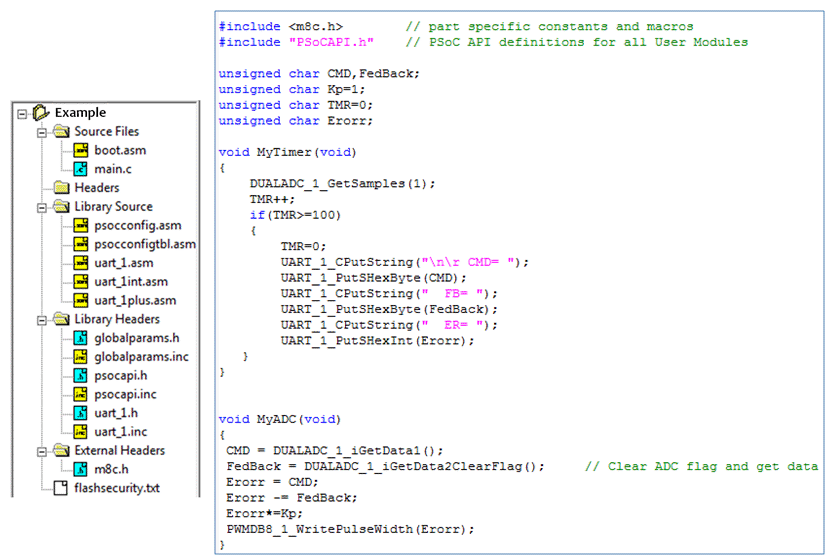
Task: Select uart_1int.asm in the project tree
Action: coord(131,282)
